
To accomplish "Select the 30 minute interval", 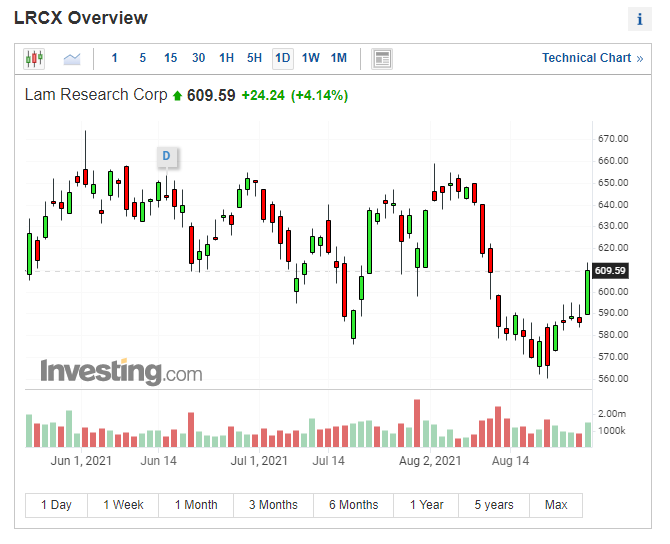I will [x=198, y=58].
